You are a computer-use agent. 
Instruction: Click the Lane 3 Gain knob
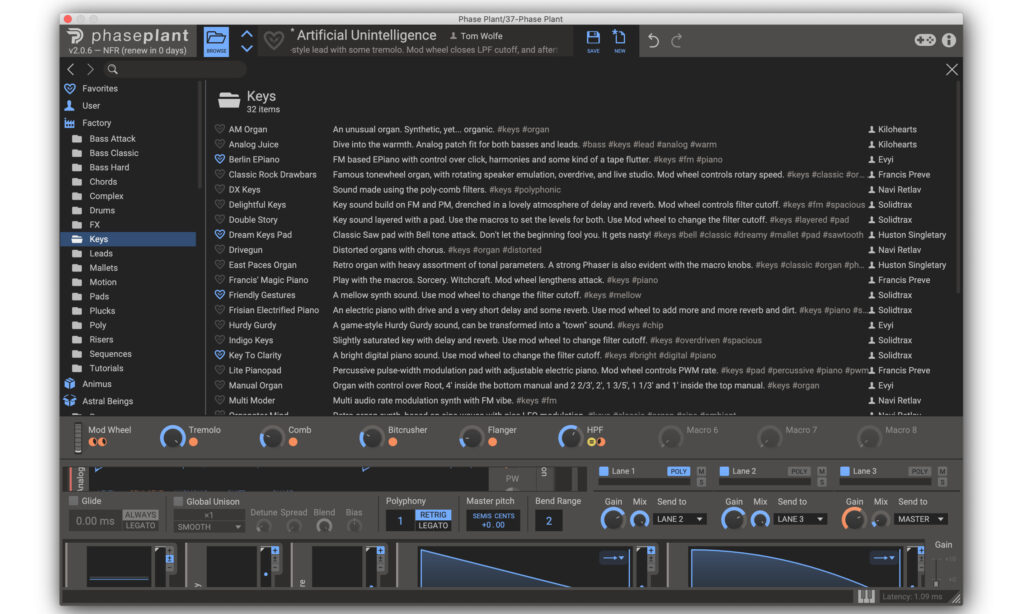854,520
